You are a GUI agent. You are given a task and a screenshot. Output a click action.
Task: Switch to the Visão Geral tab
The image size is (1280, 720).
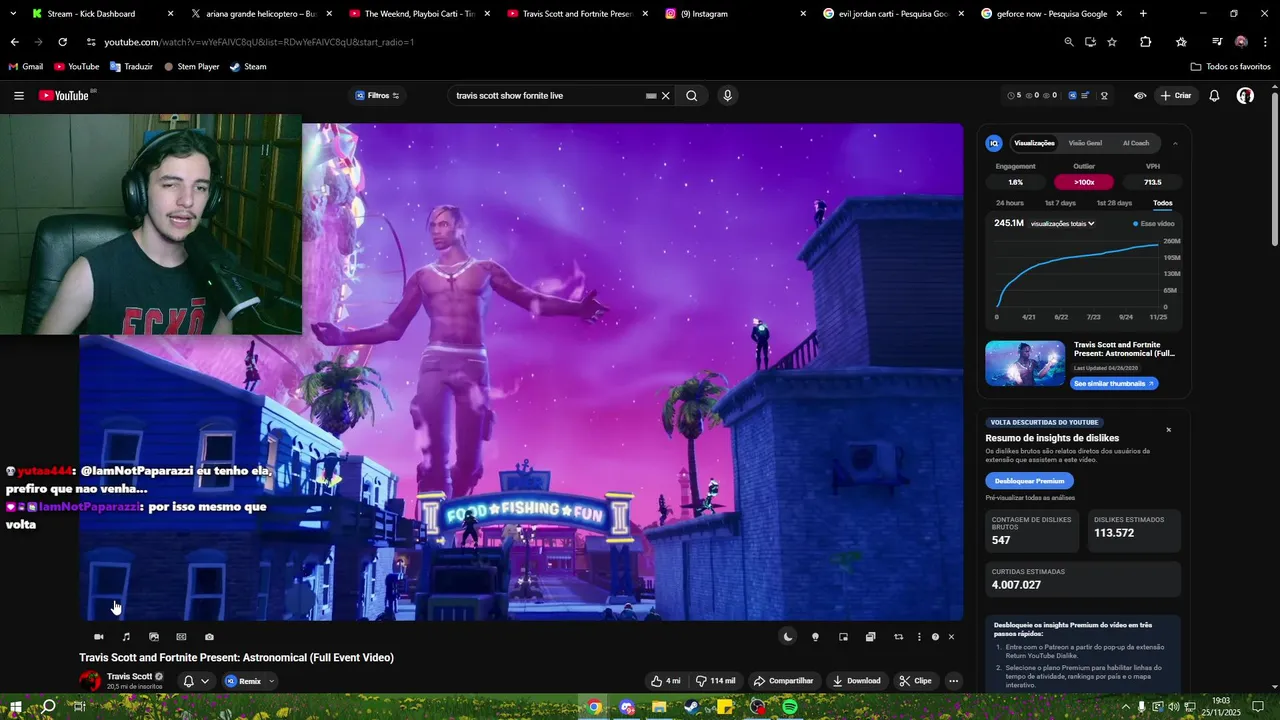click(1085, 143)
